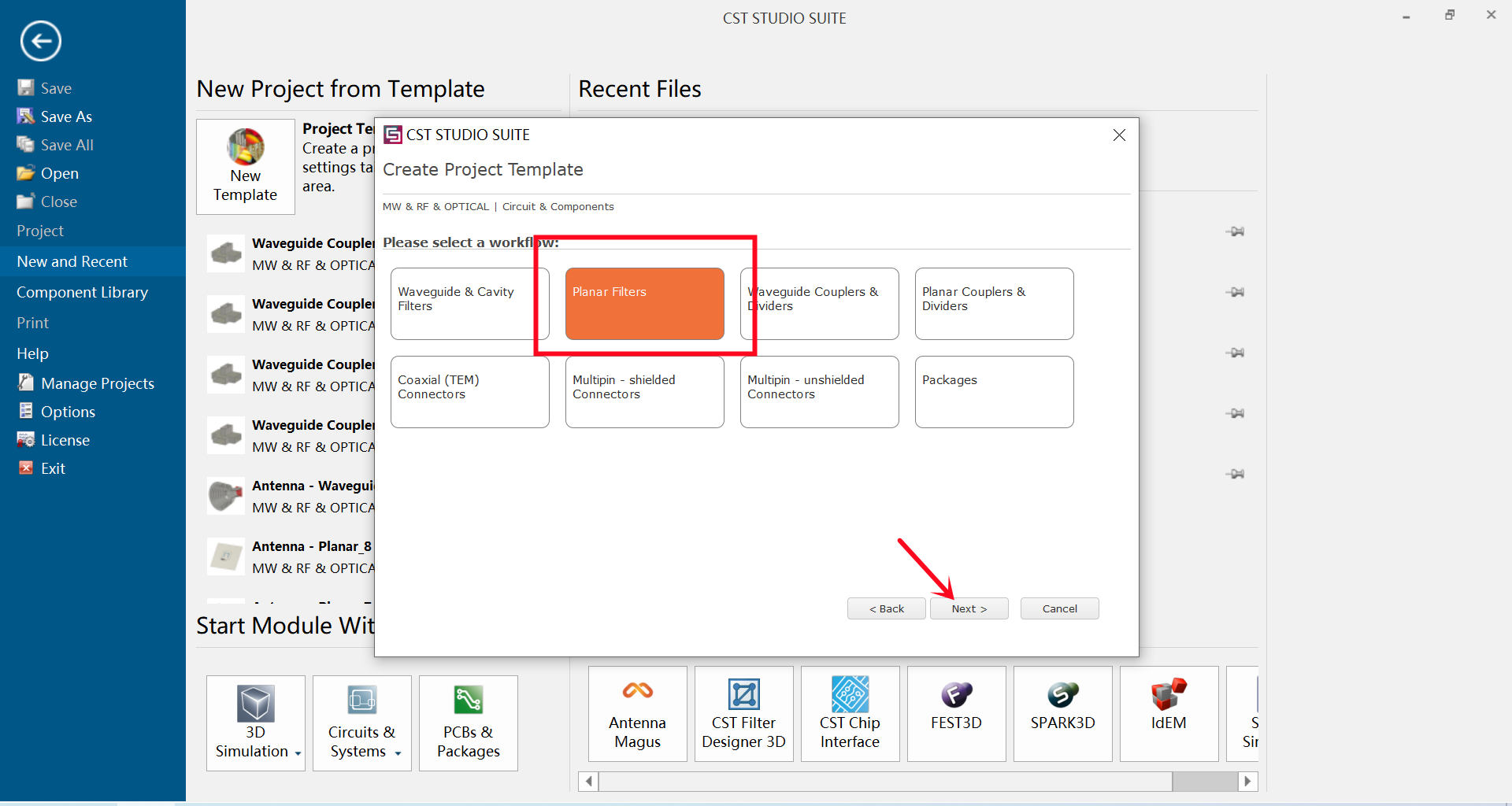Viewport: 1512px width, 806px height.
Task: Cancel the Create Project Template dialog
Action: pyautogui.click(x=1059, y=608)
